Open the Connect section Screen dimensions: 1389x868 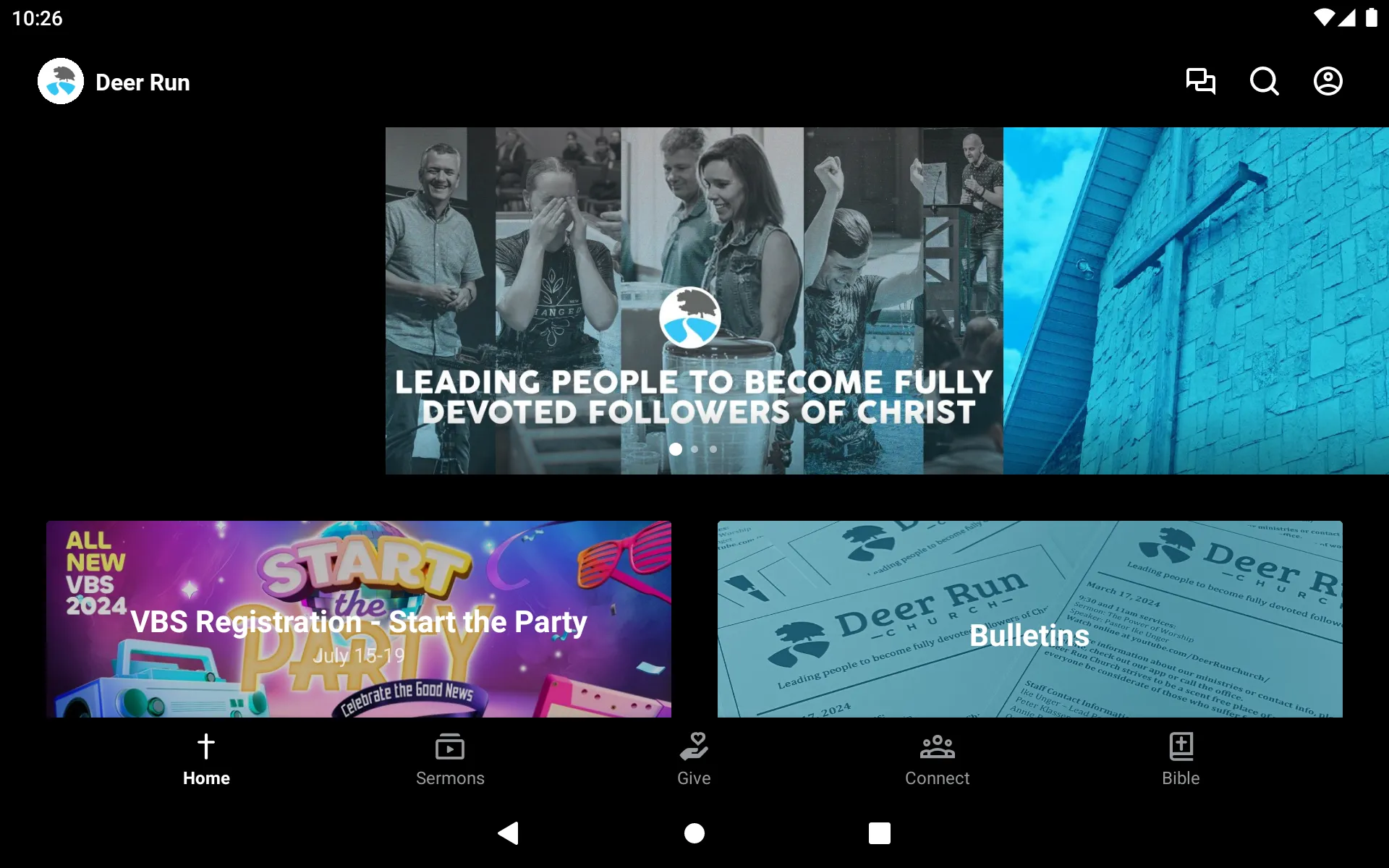pyautogui.click(x=936, y=758)
